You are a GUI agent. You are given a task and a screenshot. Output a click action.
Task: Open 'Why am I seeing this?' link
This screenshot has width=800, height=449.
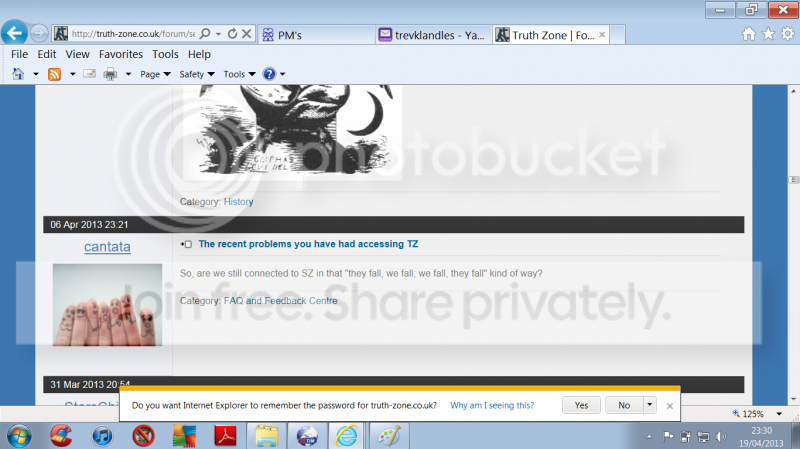492,405
